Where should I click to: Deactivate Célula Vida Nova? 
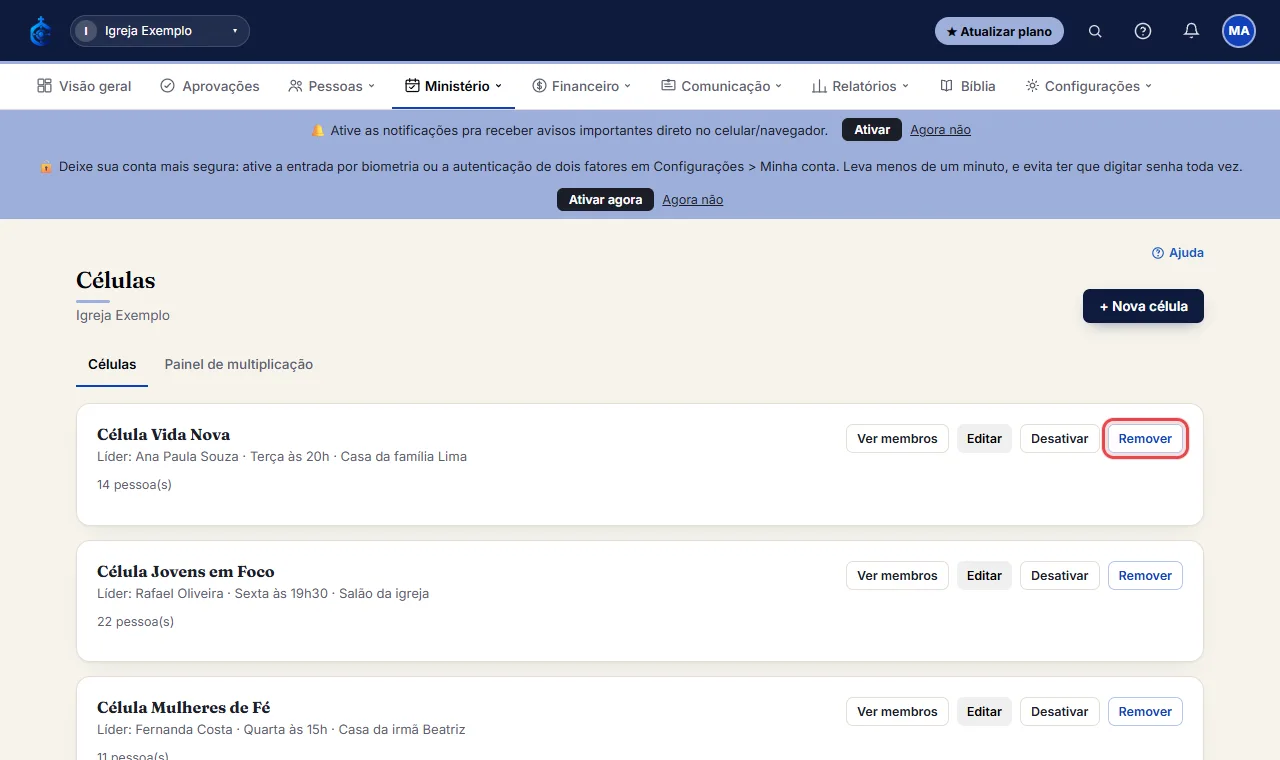coord(1059,439)
